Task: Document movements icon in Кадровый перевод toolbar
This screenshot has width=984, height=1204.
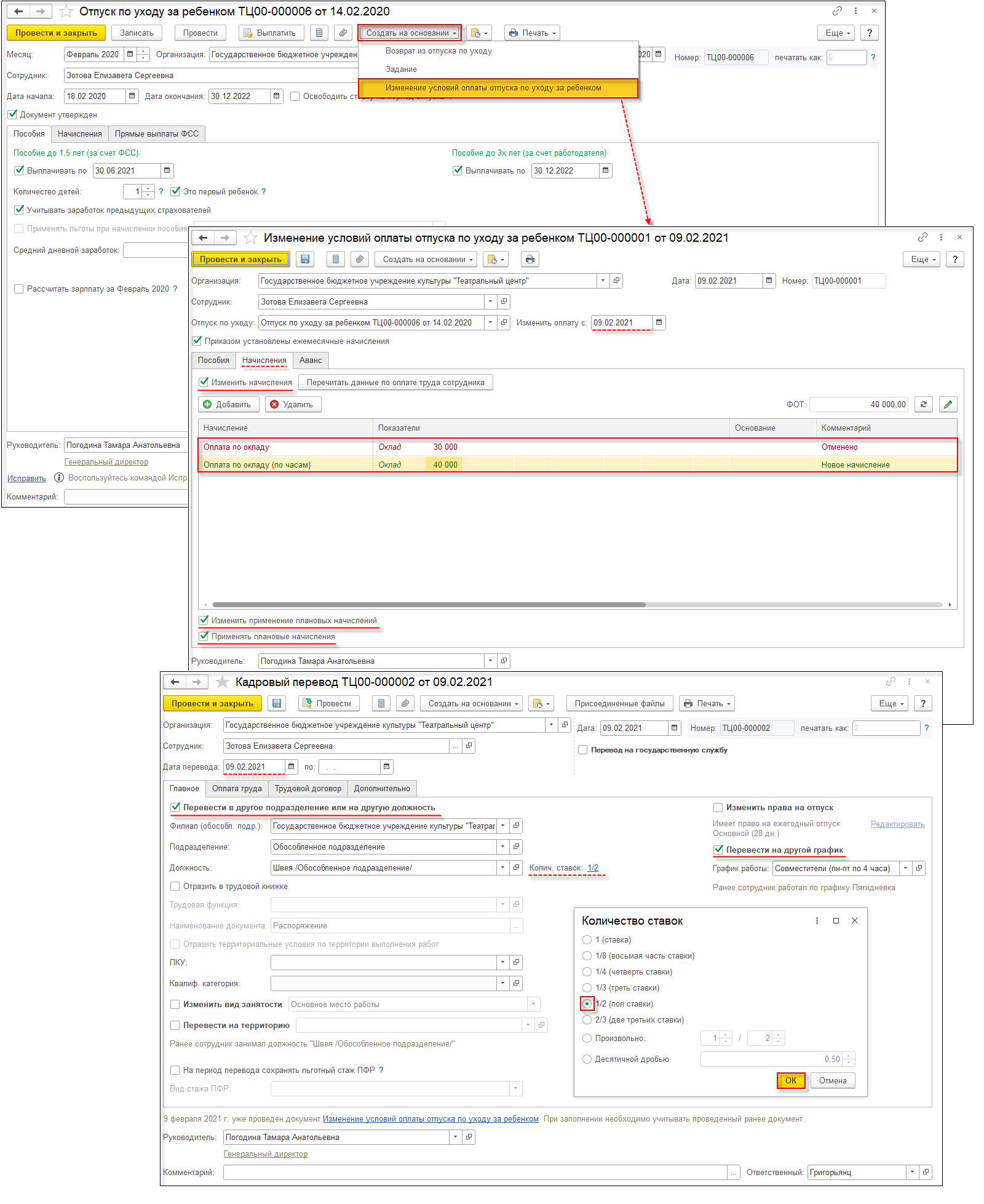Action: [381, 703]
